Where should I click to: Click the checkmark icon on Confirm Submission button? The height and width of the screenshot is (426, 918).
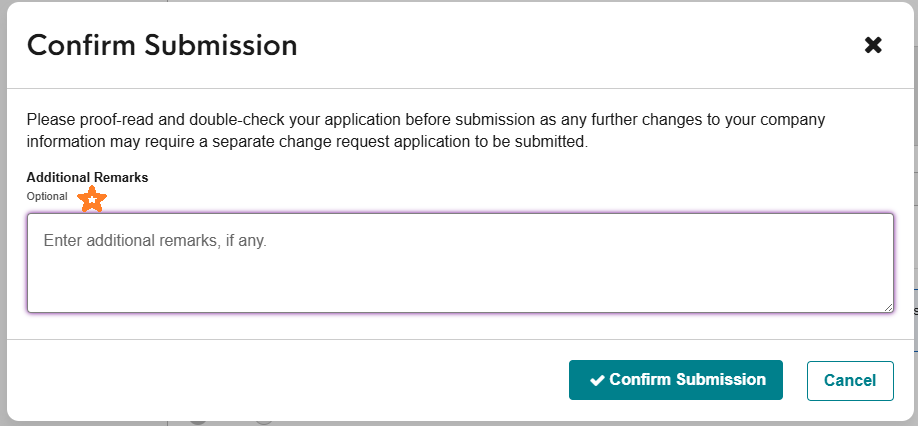[x=597, y=380]
